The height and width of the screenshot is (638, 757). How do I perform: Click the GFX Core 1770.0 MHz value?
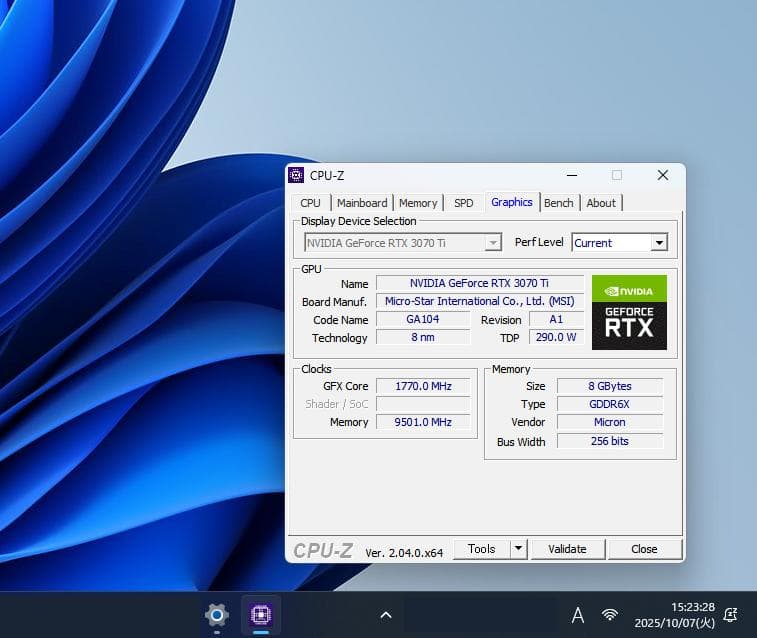423,386
